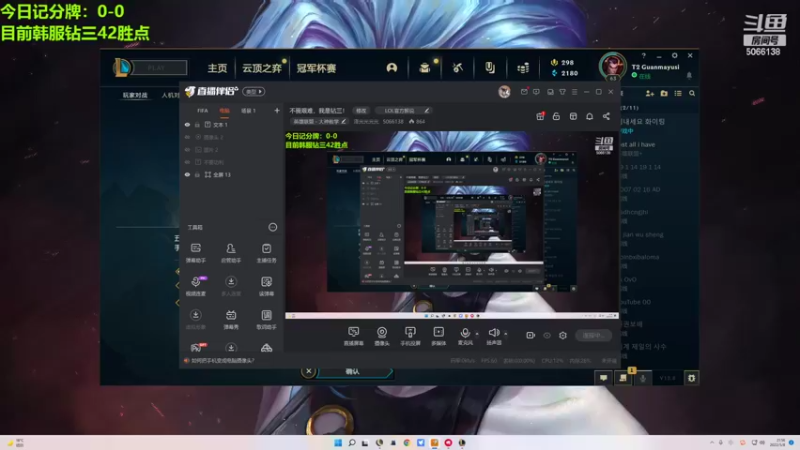This screenshot has width=800, height=450.
Task: Add a 直播屏幕 screen capture source
Action: point(354,336)
